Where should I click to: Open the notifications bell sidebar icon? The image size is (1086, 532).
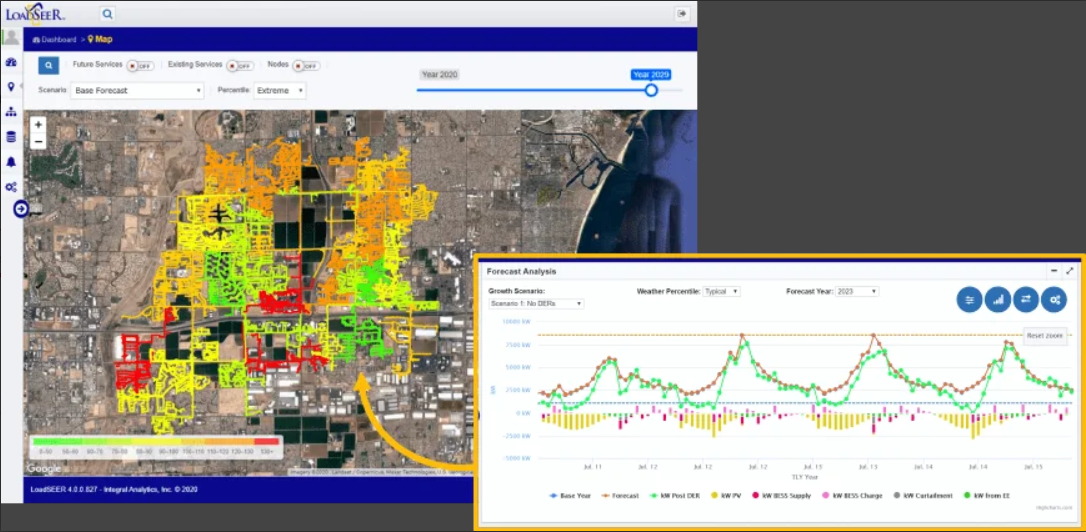point(11,162)
